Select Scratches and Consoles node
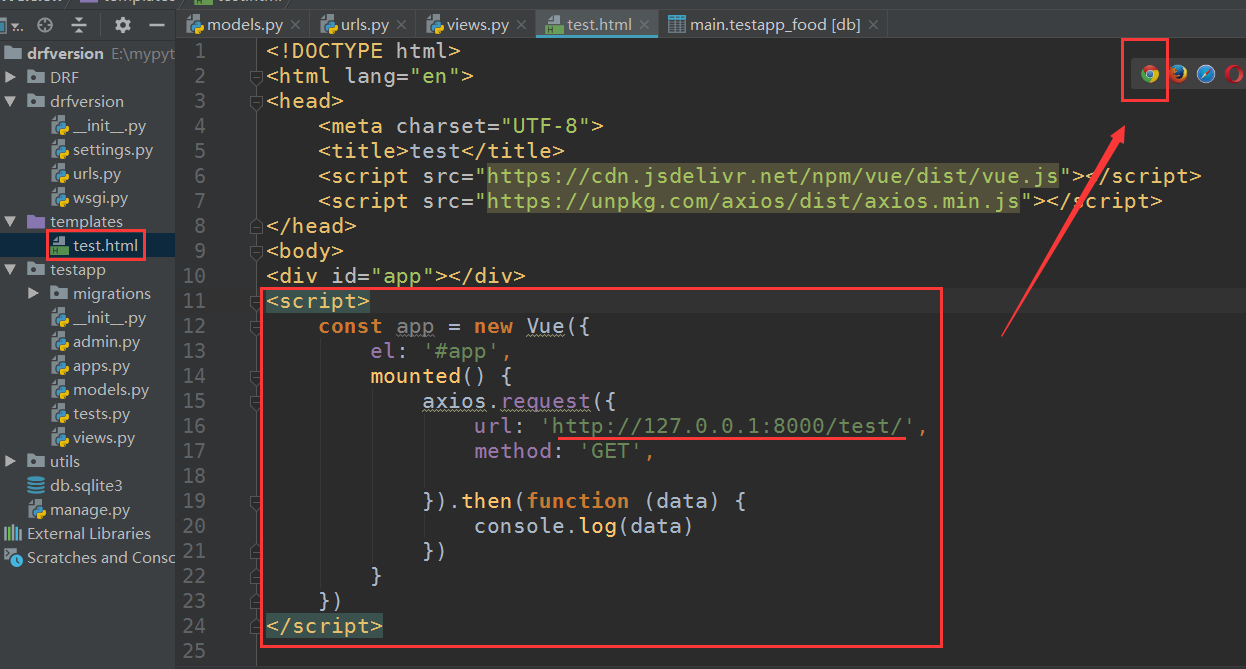Image resolution: width=1246 pixels, height=669 pixels. 100,557
